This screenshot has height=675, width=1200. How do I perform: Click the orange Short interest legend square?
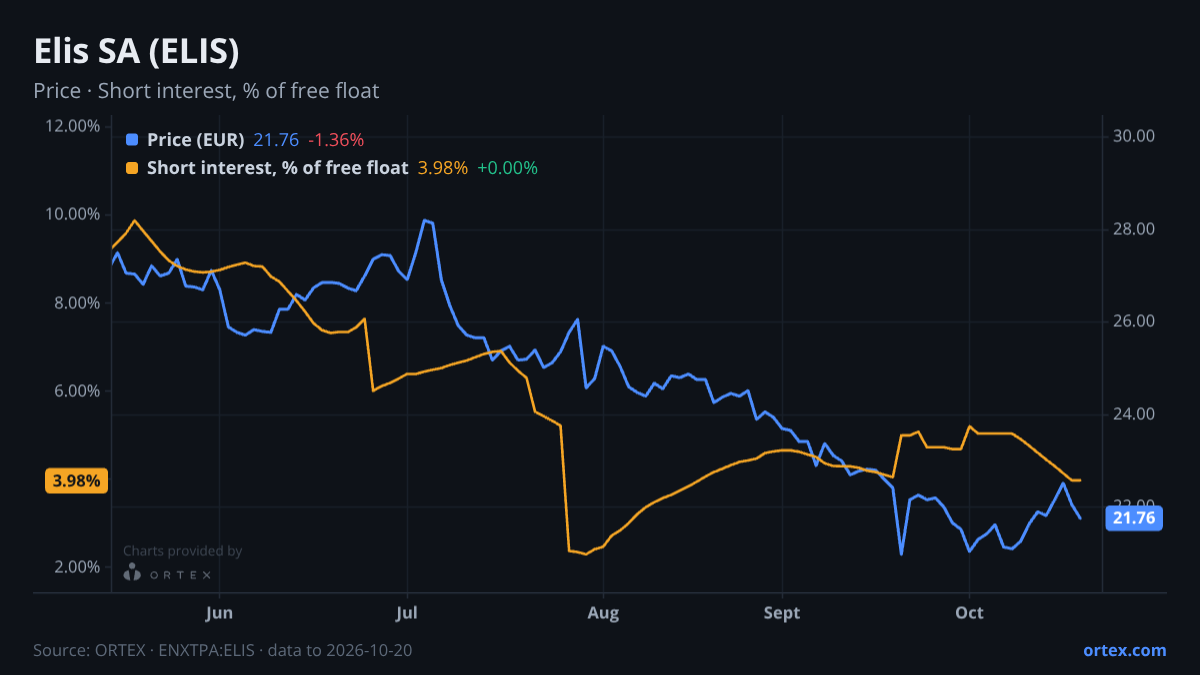pos(132,168)
